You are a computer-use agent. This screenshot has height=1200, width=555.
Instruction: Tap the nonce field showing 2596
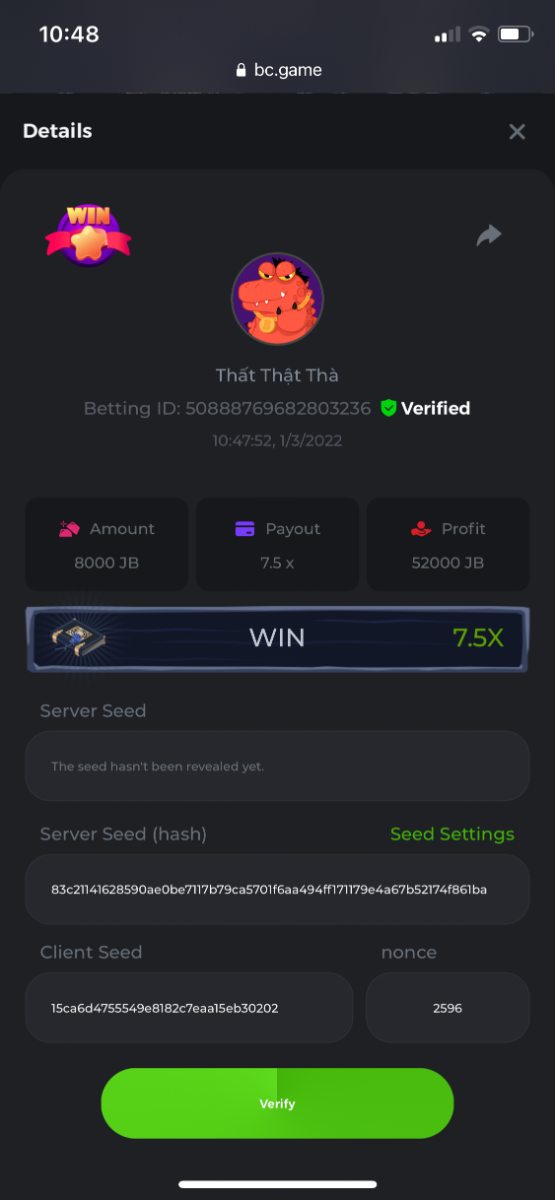pyautogui.click(x=447, y=1008)
